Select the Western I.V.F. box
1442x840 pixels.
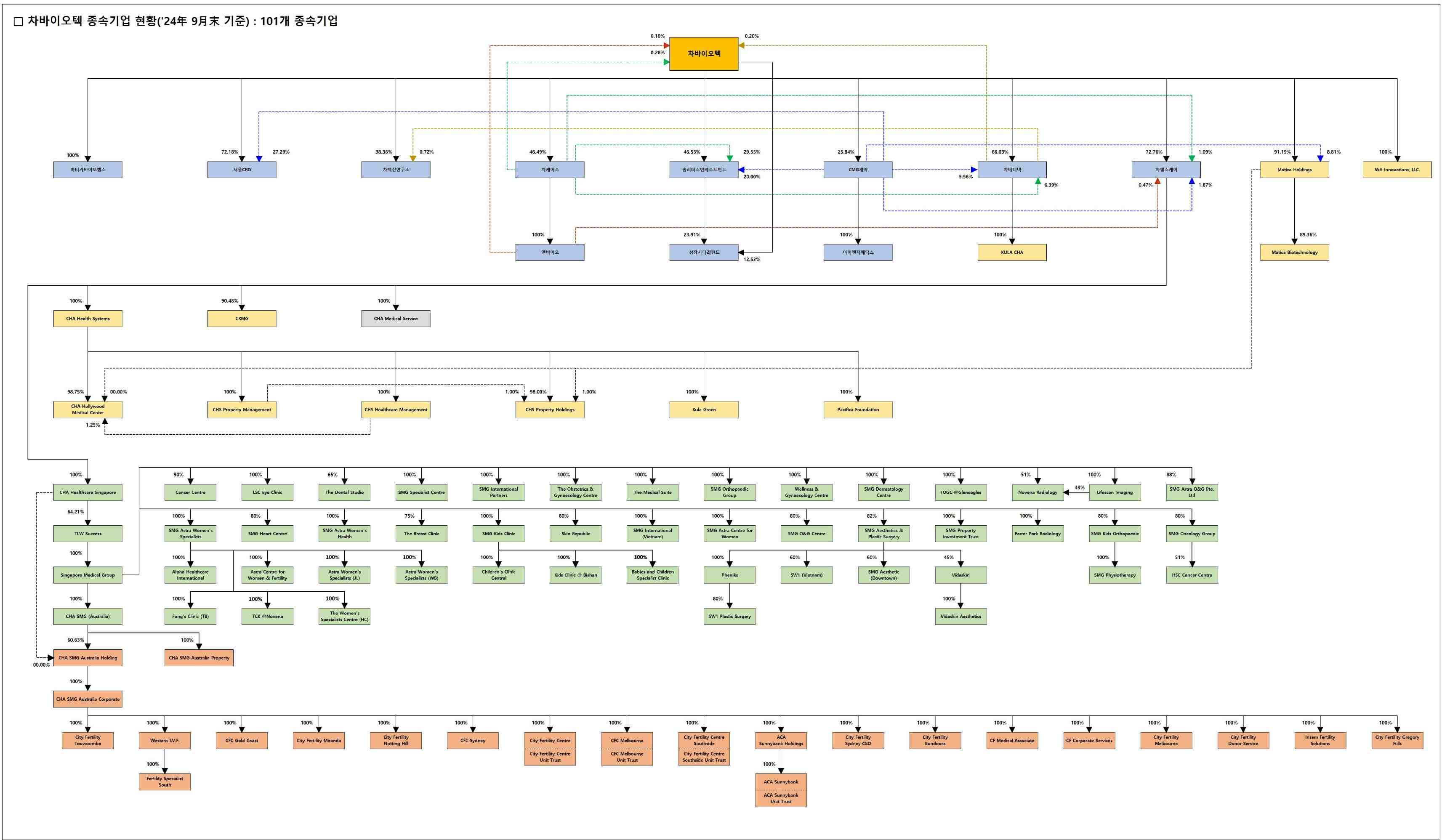point(164,740)
